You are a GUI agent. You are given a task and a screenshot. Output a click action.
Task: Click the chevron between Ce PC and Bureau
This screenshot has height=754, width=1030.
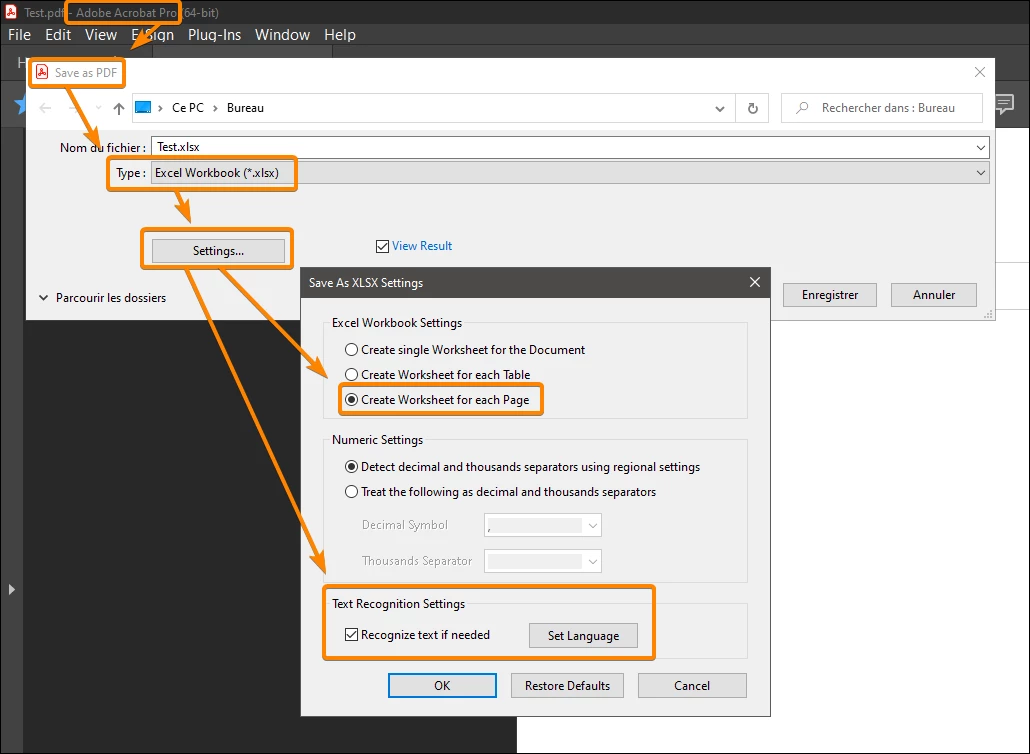click(x=215, y=108)
